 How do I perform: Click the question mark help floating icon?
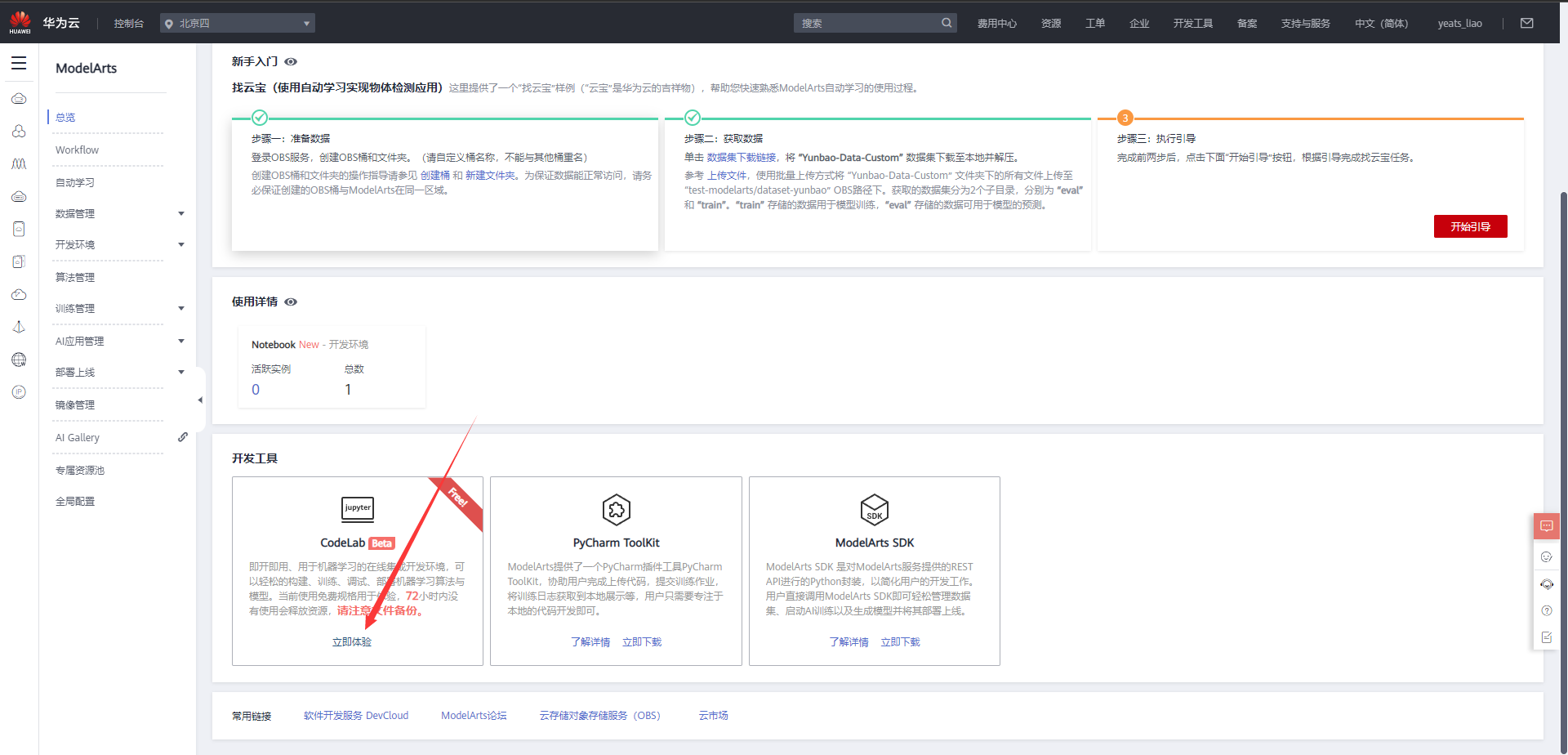pos(1547,611)
